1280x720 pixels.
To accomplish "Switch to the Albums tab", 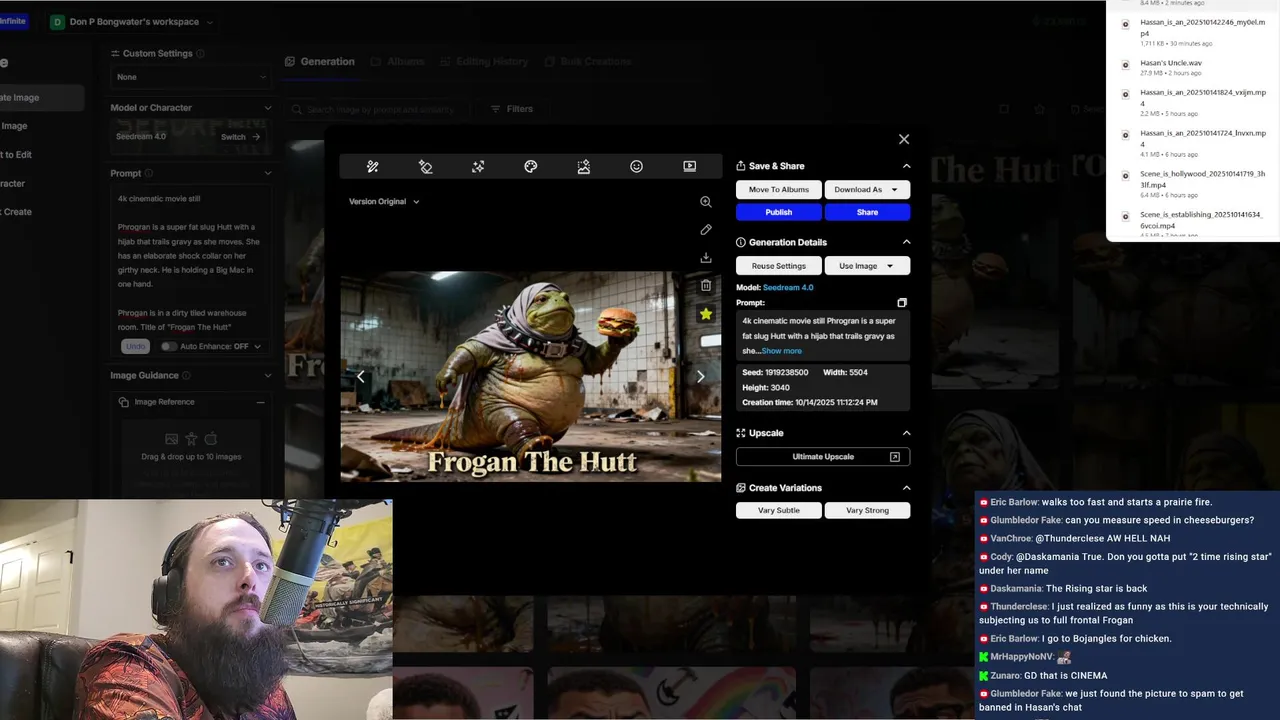I will pyautogui.click(x=398, y=62).
